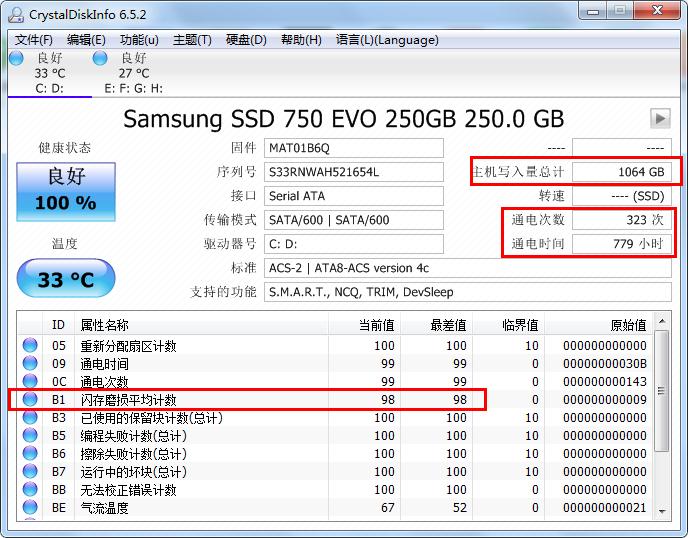Click the 323 次 power on count value
688x538 pixels.
click(x=622, y=220)
